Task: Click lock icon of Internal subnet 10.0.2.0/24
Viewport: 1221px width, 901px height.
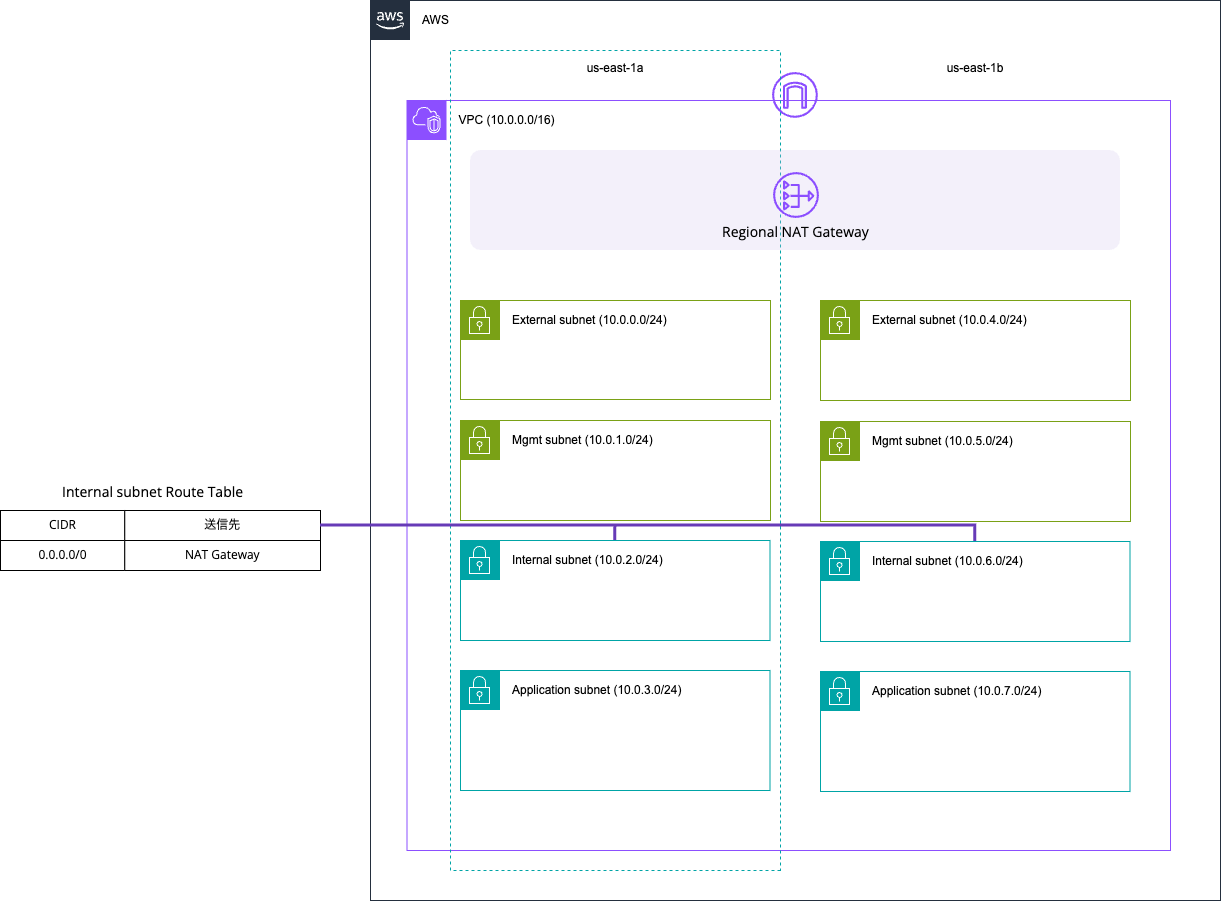Action: click(x=480, y=560)
